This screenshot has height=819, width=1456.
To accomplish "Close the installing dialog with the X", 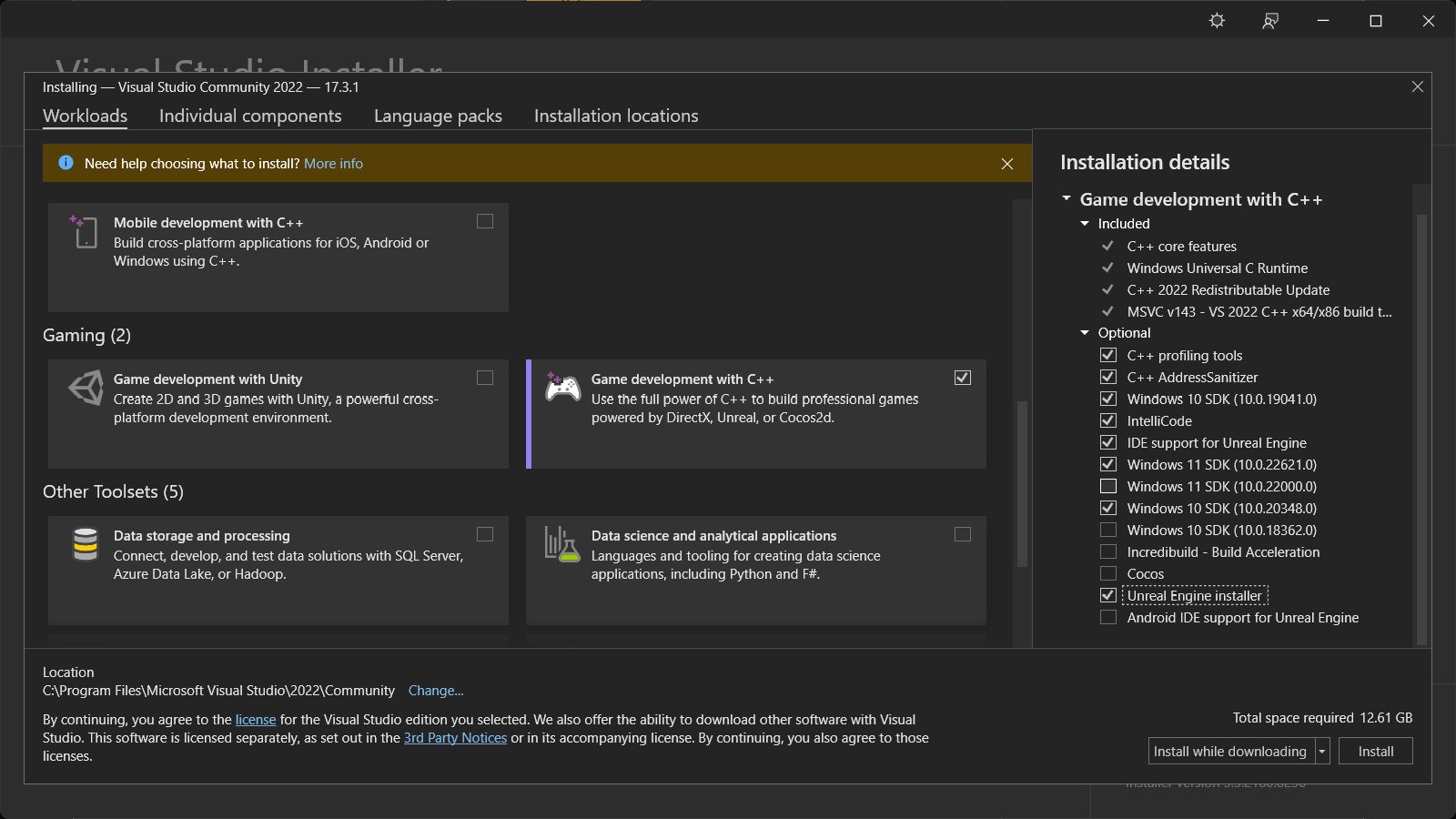I will point(1418,86).
